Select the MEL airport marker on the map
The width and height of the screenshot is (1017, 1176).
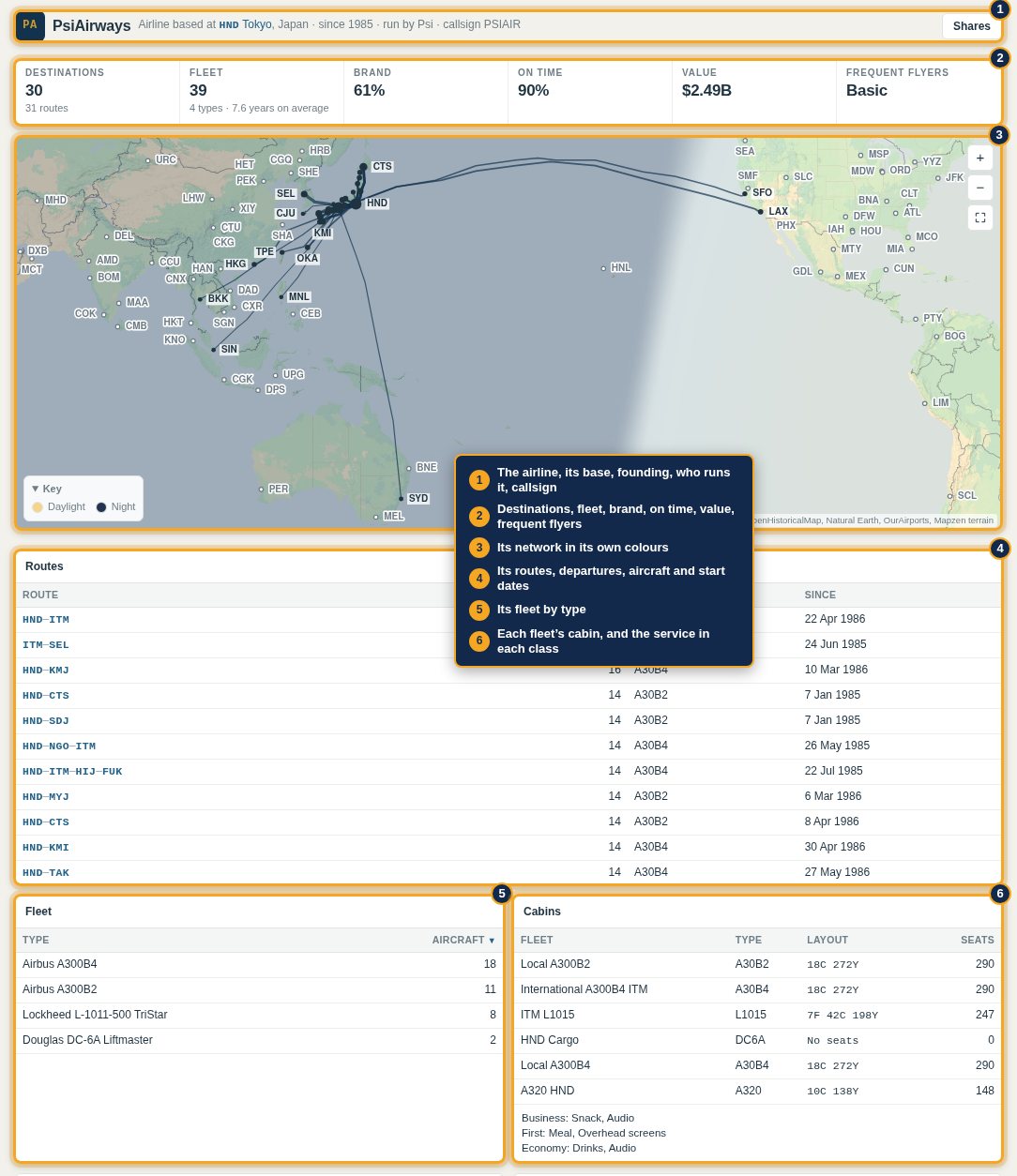[376, 517]
